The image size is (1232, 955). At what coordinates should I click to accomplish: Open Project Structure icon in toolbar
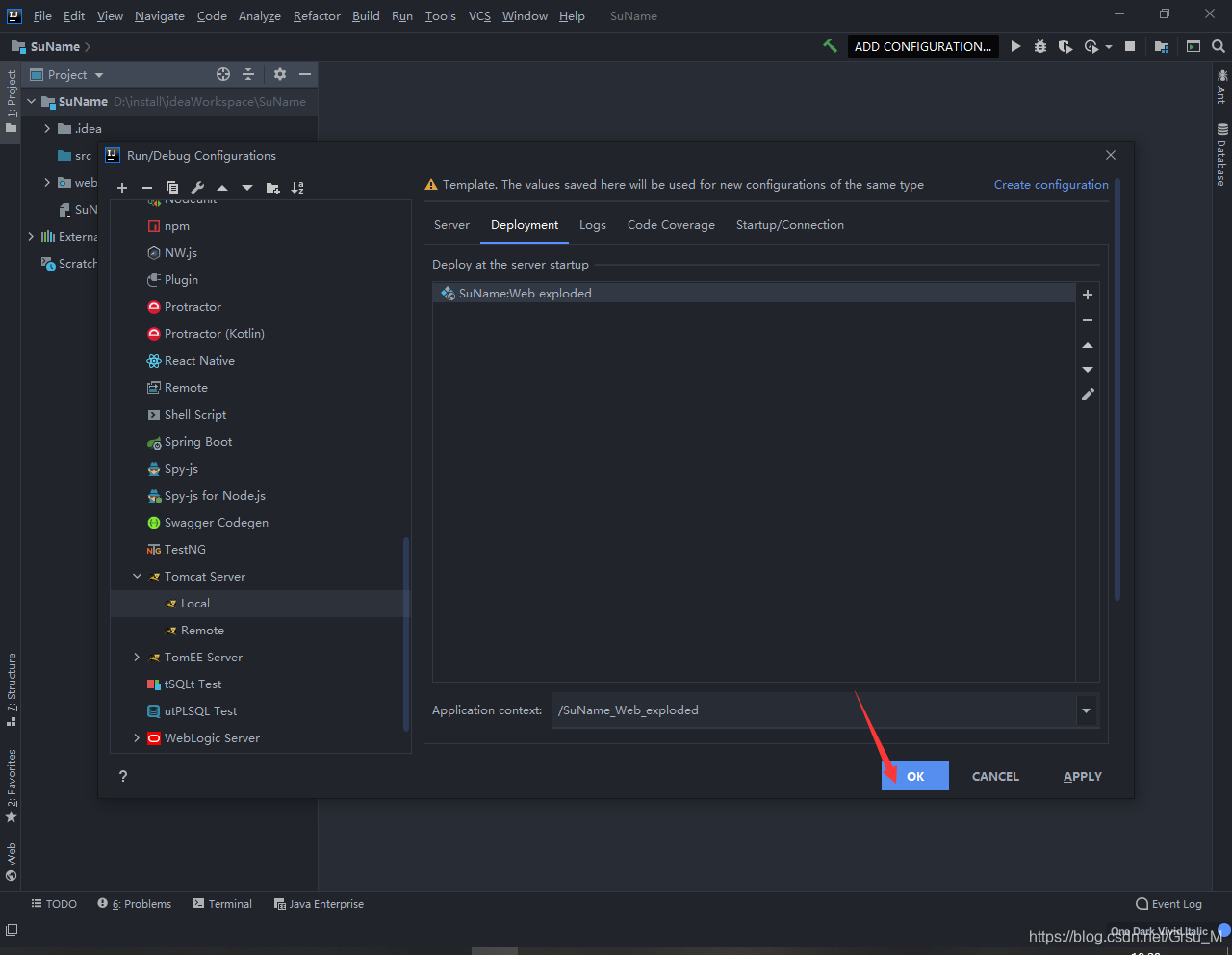point(1162,46)
